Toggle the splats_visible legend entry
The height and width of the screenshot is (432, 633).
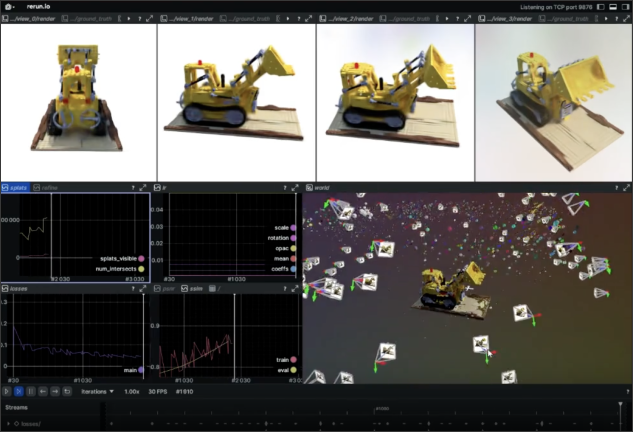click(142, 259)
